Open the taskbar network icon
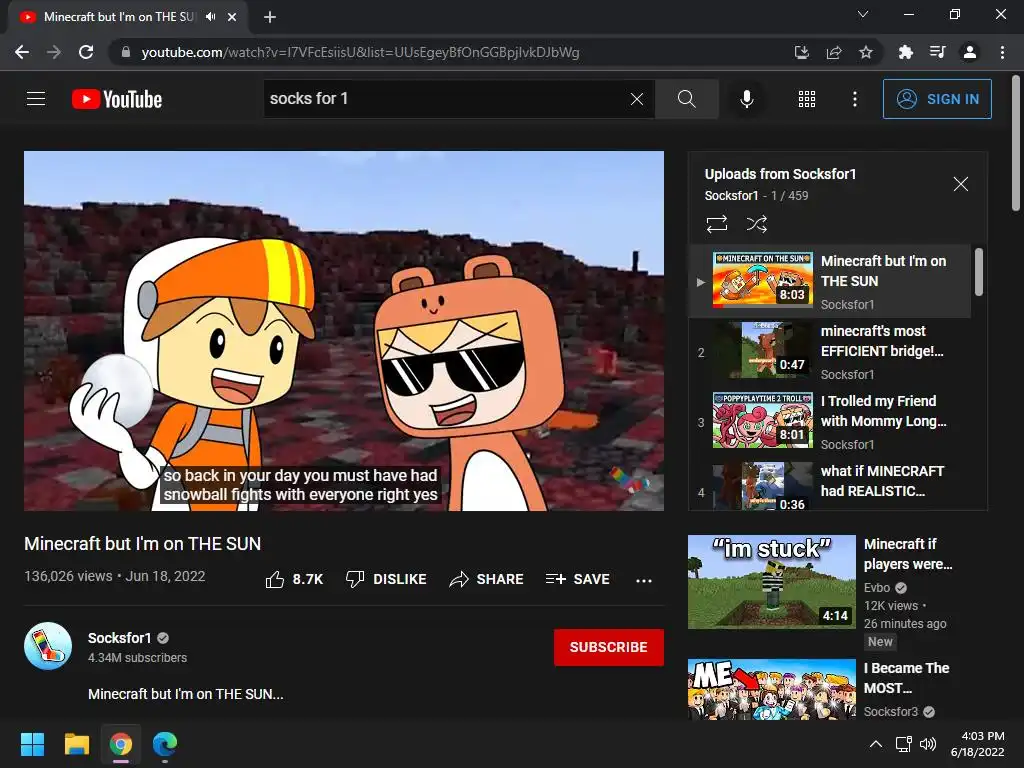The image size is (1024, 768). pyautogui.click(x=903, y=744)
